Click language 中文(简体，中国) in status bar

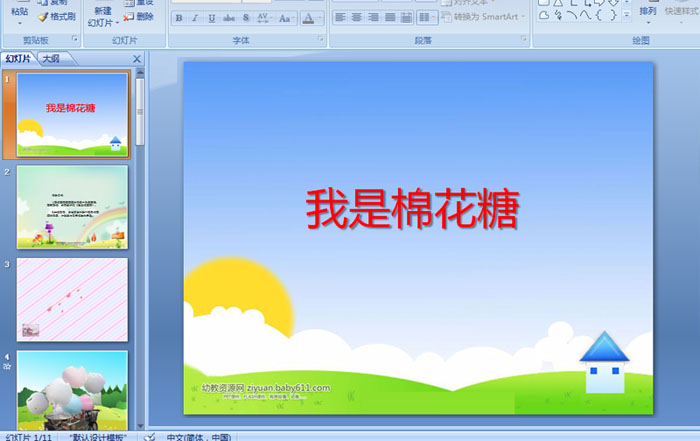199,437
